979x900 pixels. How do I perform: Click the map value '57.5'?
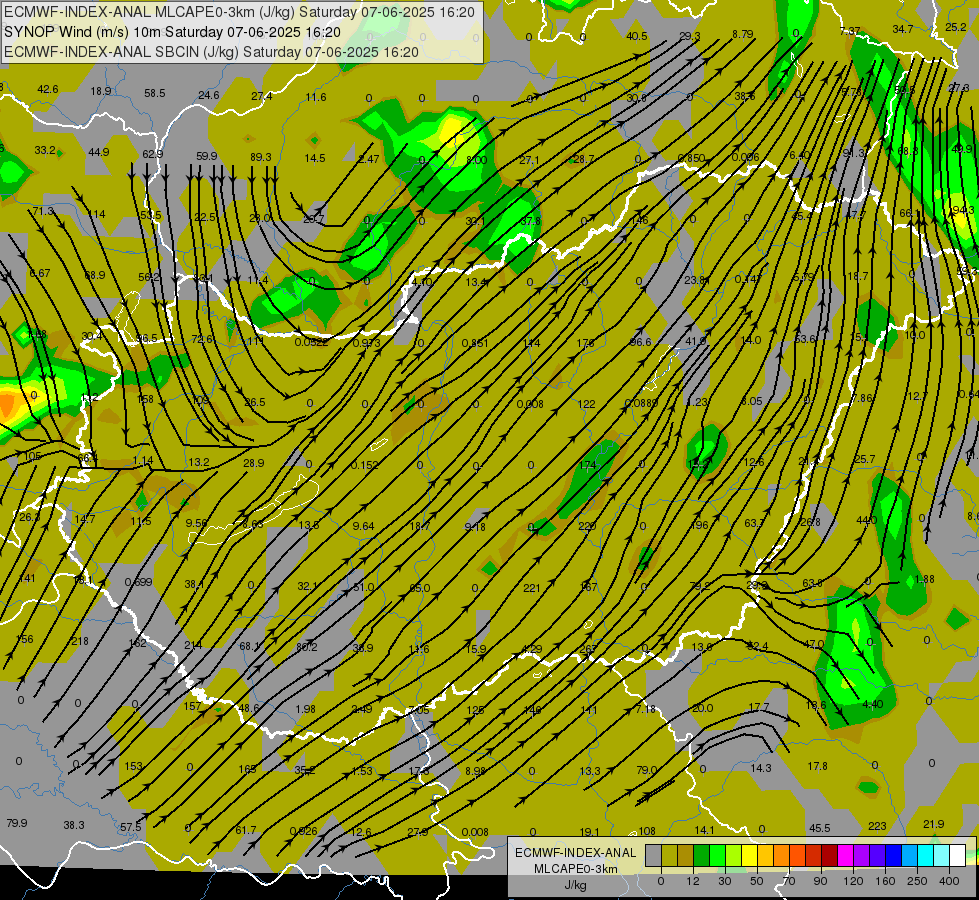pyautogui.click(x=130, y=827)
